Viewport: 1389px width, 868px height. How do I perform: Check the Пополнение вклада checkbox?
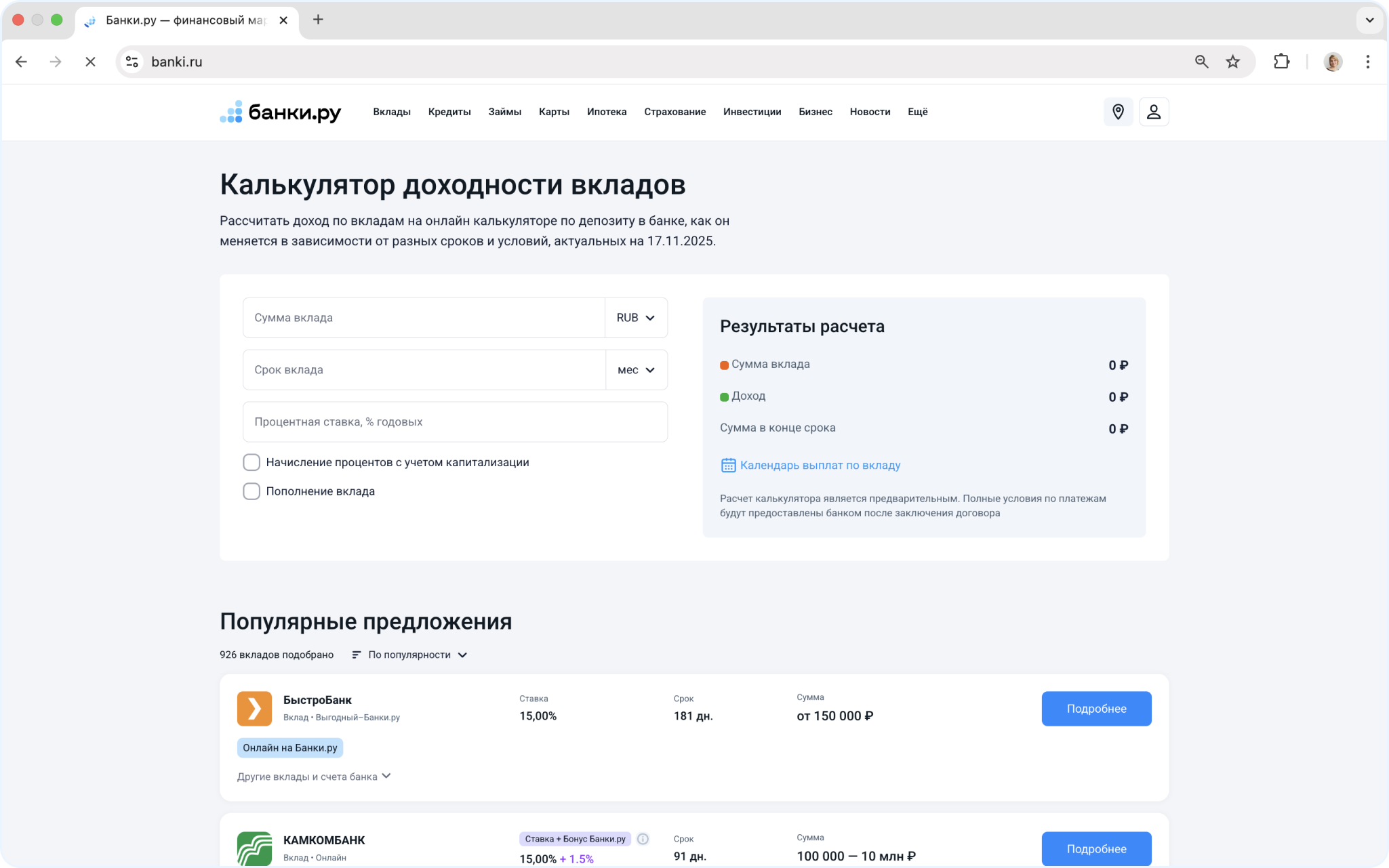click(x=251, y=491)
